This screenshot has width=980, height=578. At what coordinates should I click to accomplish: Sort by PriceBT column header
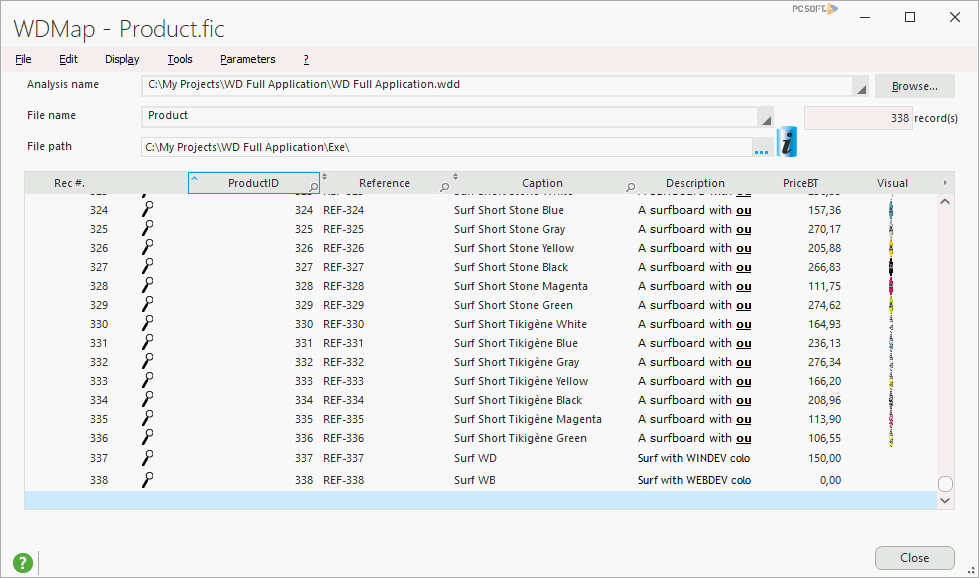pyautogui.click(x=800, y=183)
